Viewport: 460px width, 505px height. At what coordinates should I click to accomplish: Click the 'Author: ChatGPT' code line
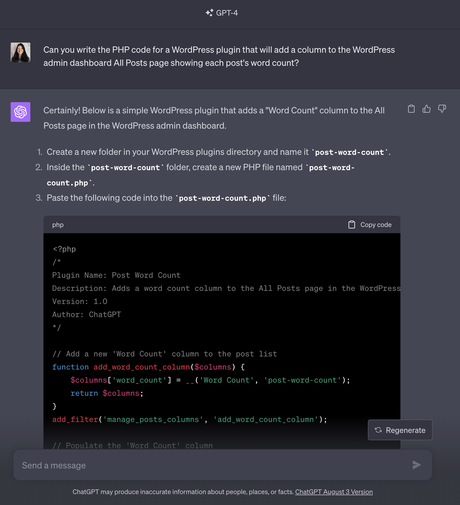86,314
